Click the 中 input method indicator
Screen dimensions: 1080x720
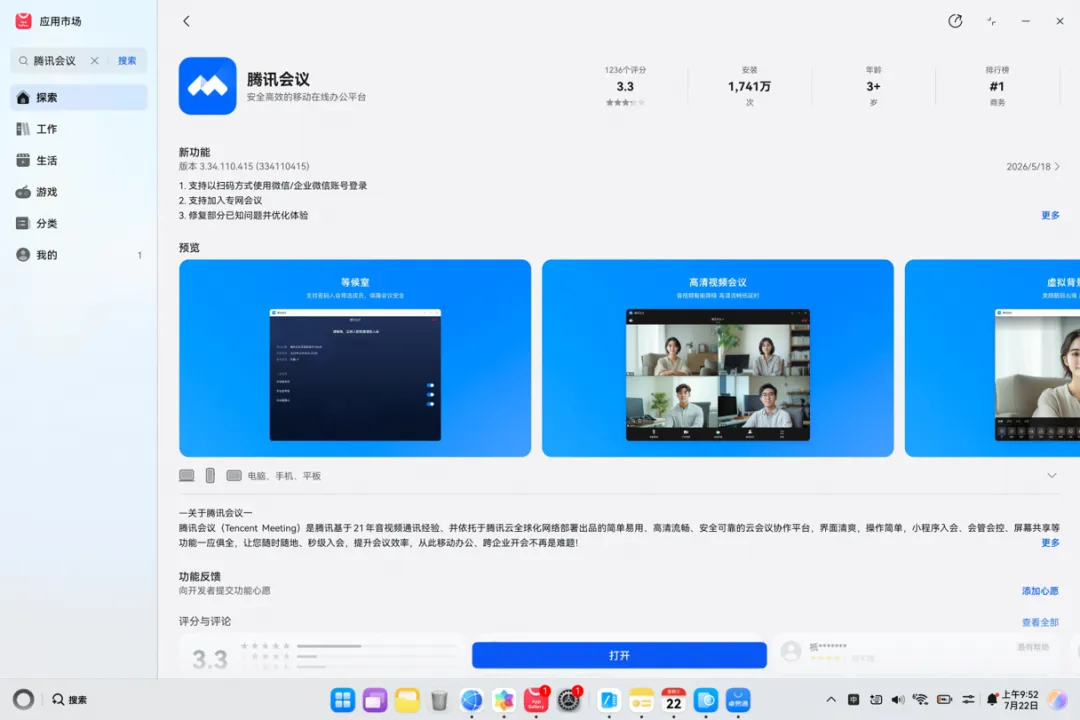pos(853,699)
